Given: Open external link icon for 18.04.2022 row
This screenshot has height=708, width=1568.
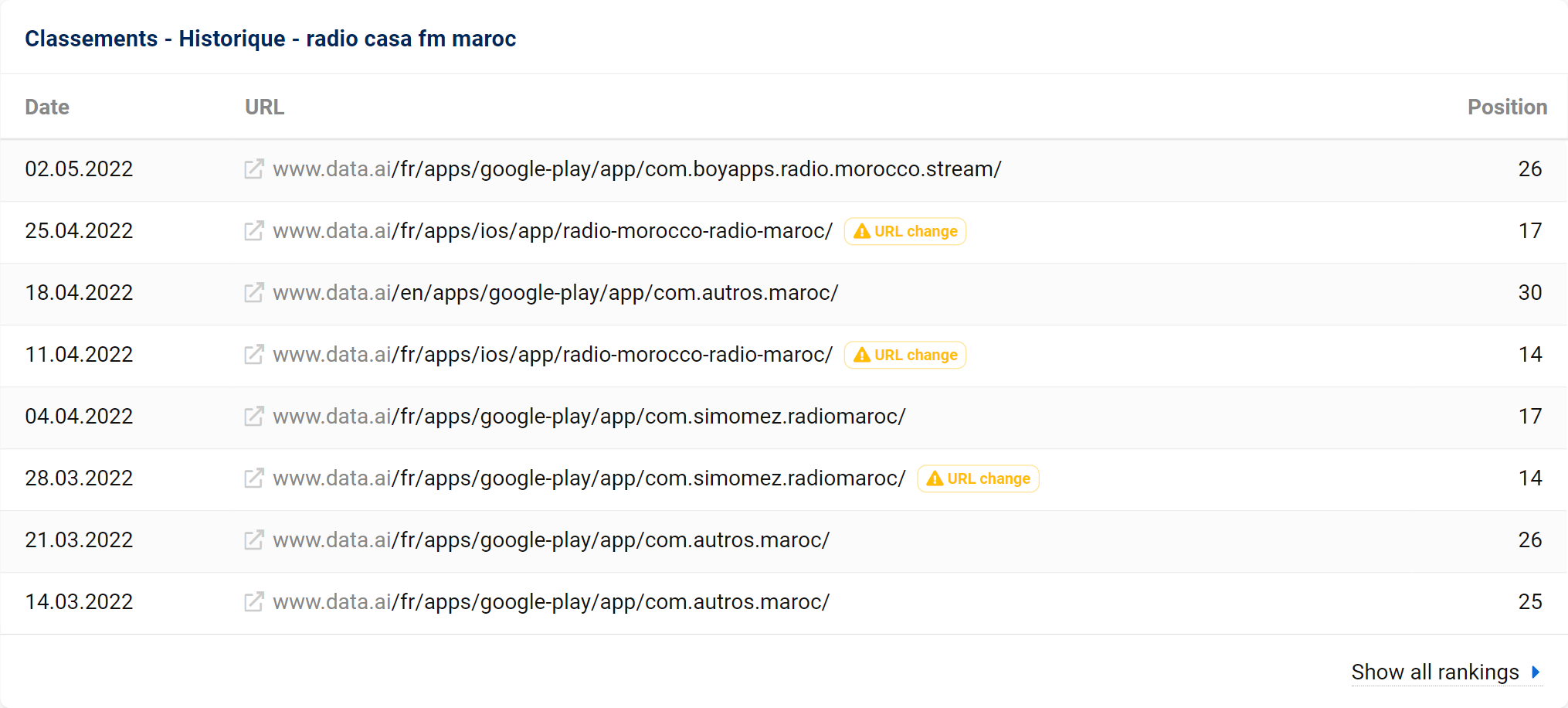Looking at the screenshot, I should coord(254,292).
